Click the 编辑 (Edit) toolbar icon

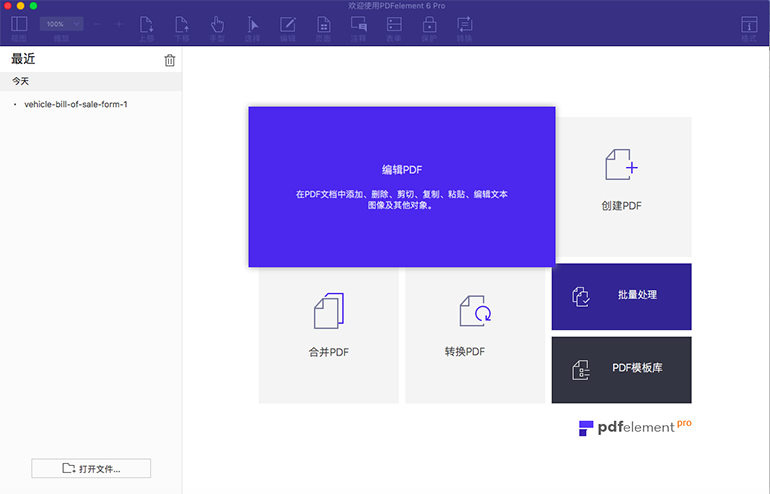[288, 25]
